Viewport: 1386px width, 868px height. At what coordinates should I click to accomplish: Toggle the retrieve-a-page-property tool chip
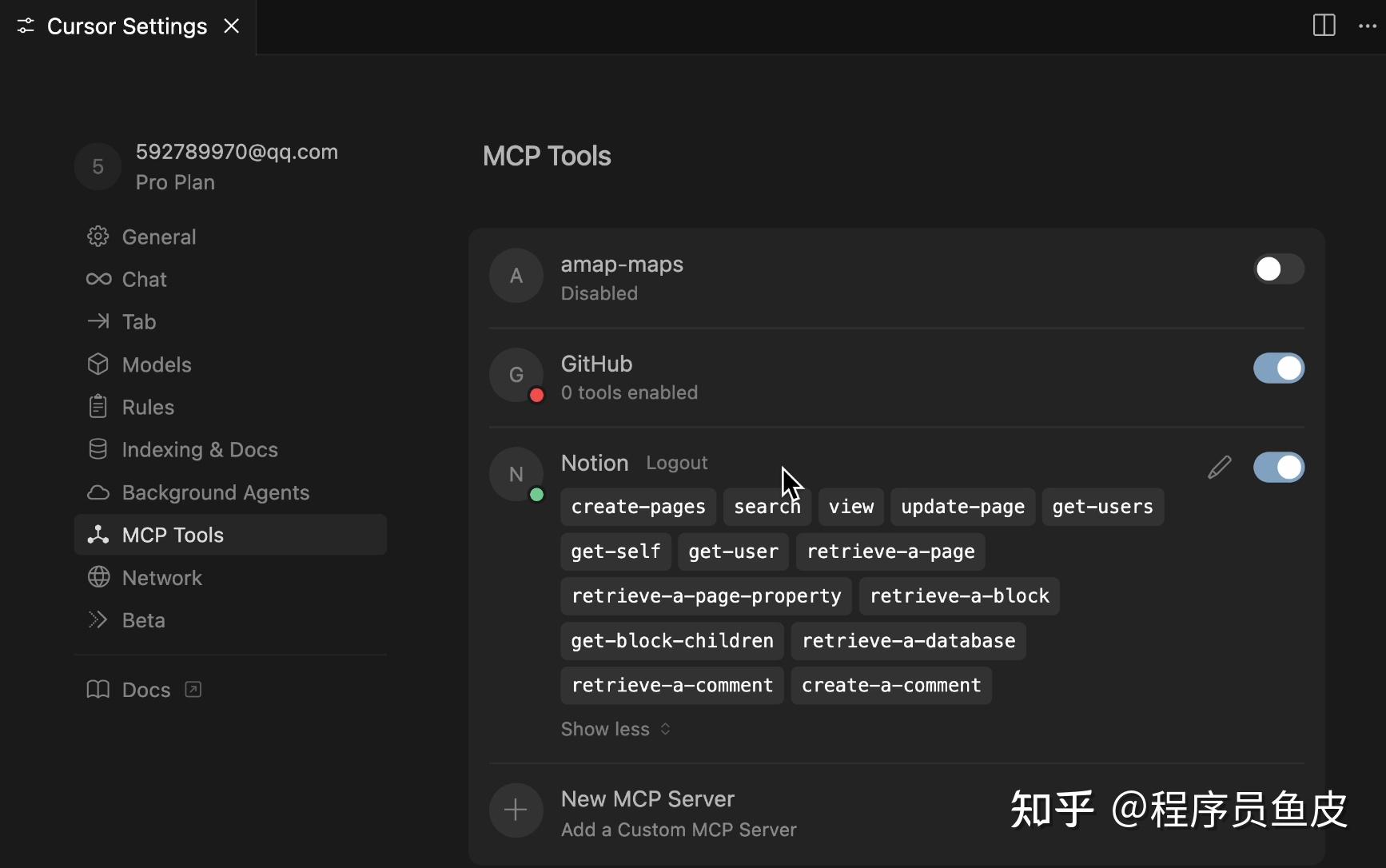[707, 596]
